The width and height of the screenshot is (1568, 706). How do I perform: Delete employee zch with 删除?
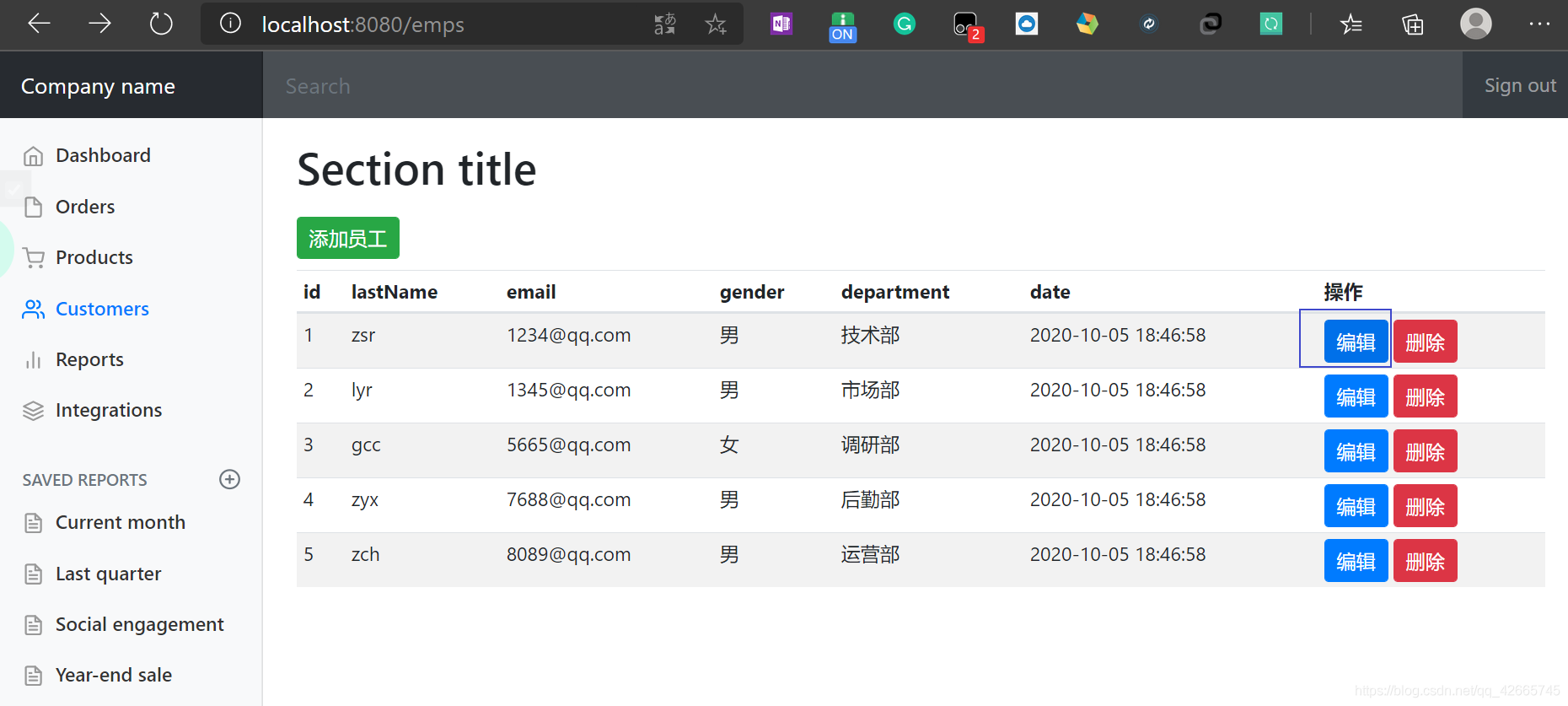pyautogui.click(x=1426, y=561)
